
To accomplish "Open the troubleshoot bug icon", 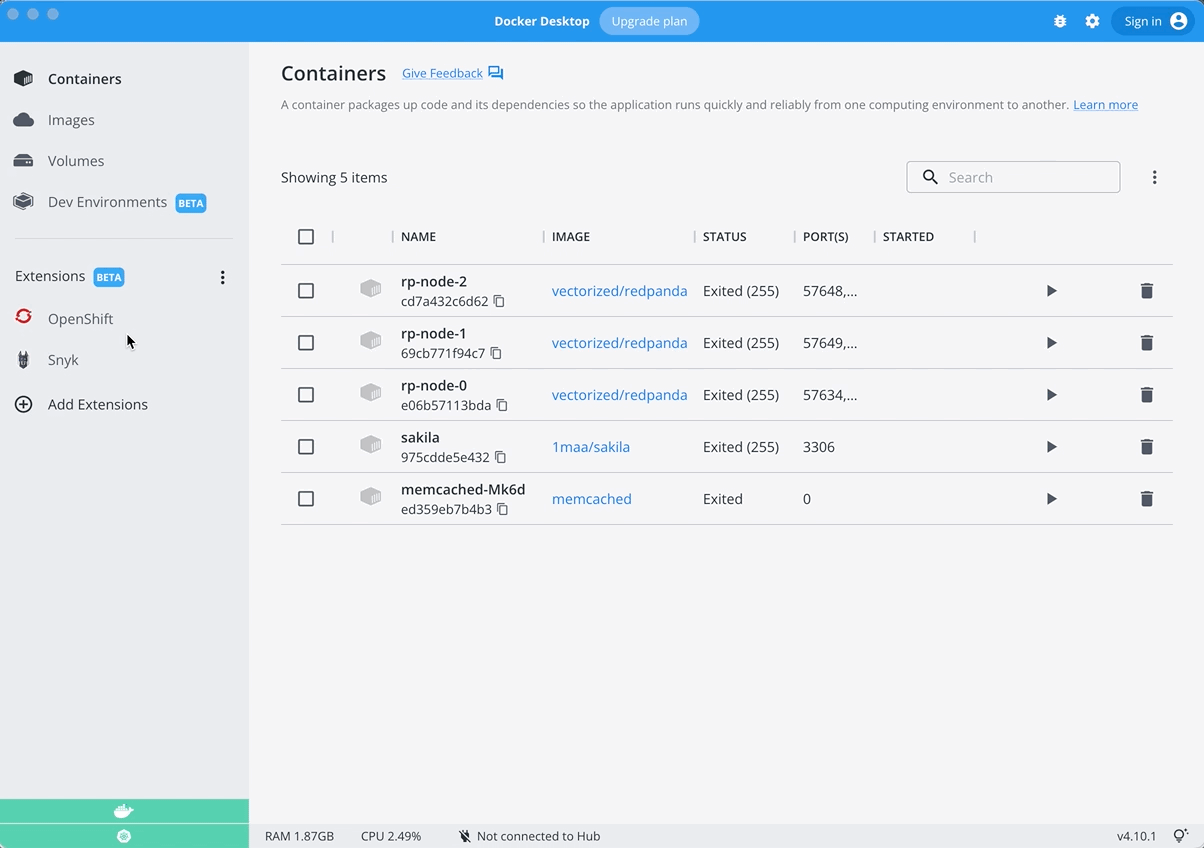I will tap(1060, 21).
